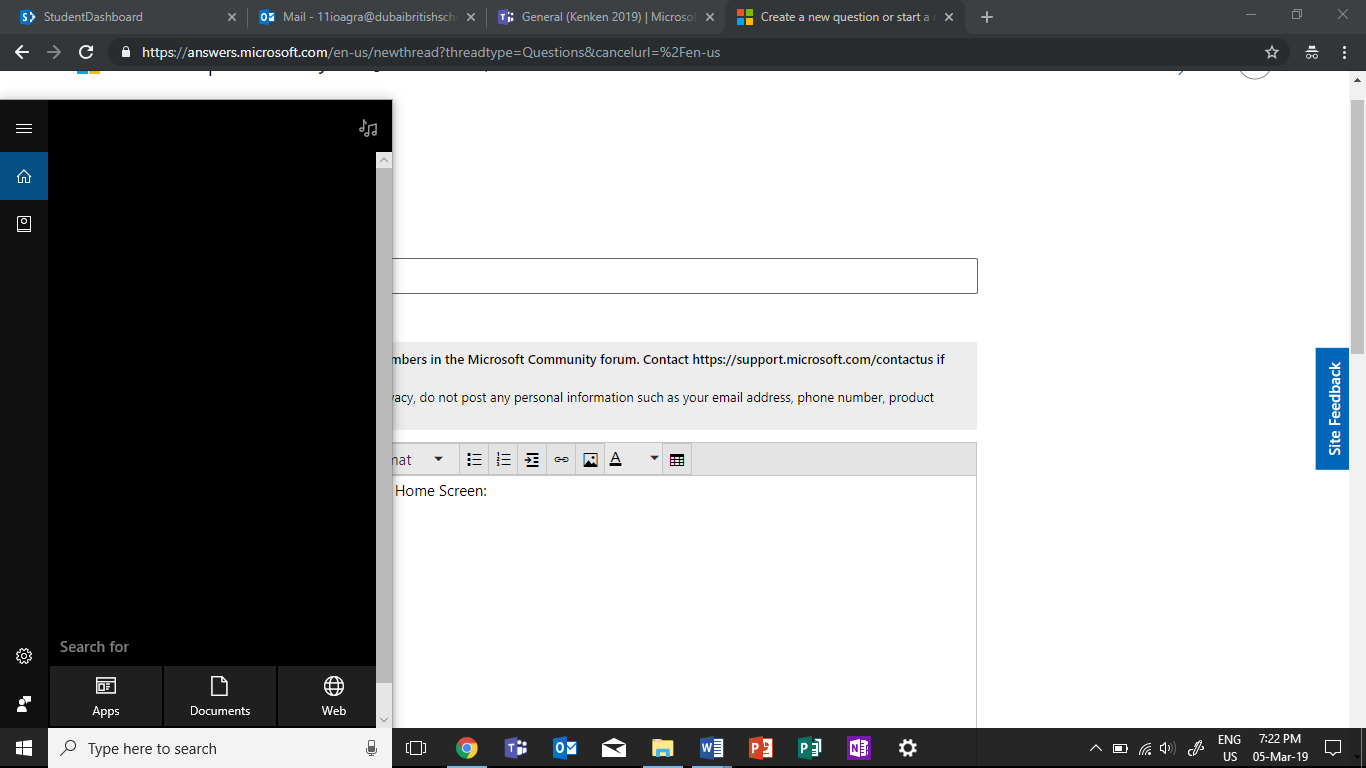Click the browser page vertical scrollbar
1366x768 pixels.
pos(1357,226)
